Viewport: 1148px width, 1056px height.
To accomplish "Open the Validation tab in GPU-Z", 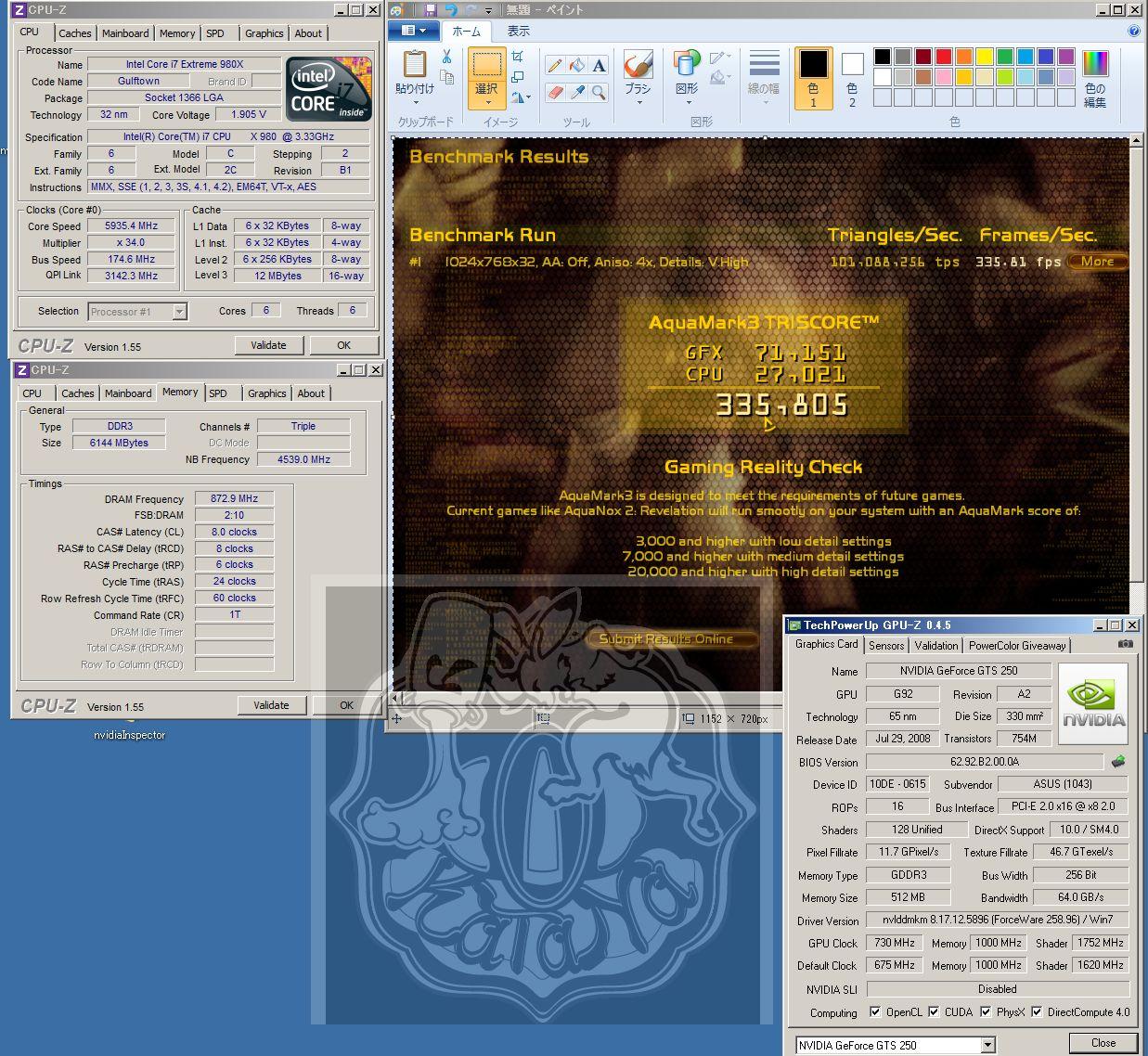I will coord(936,646).
